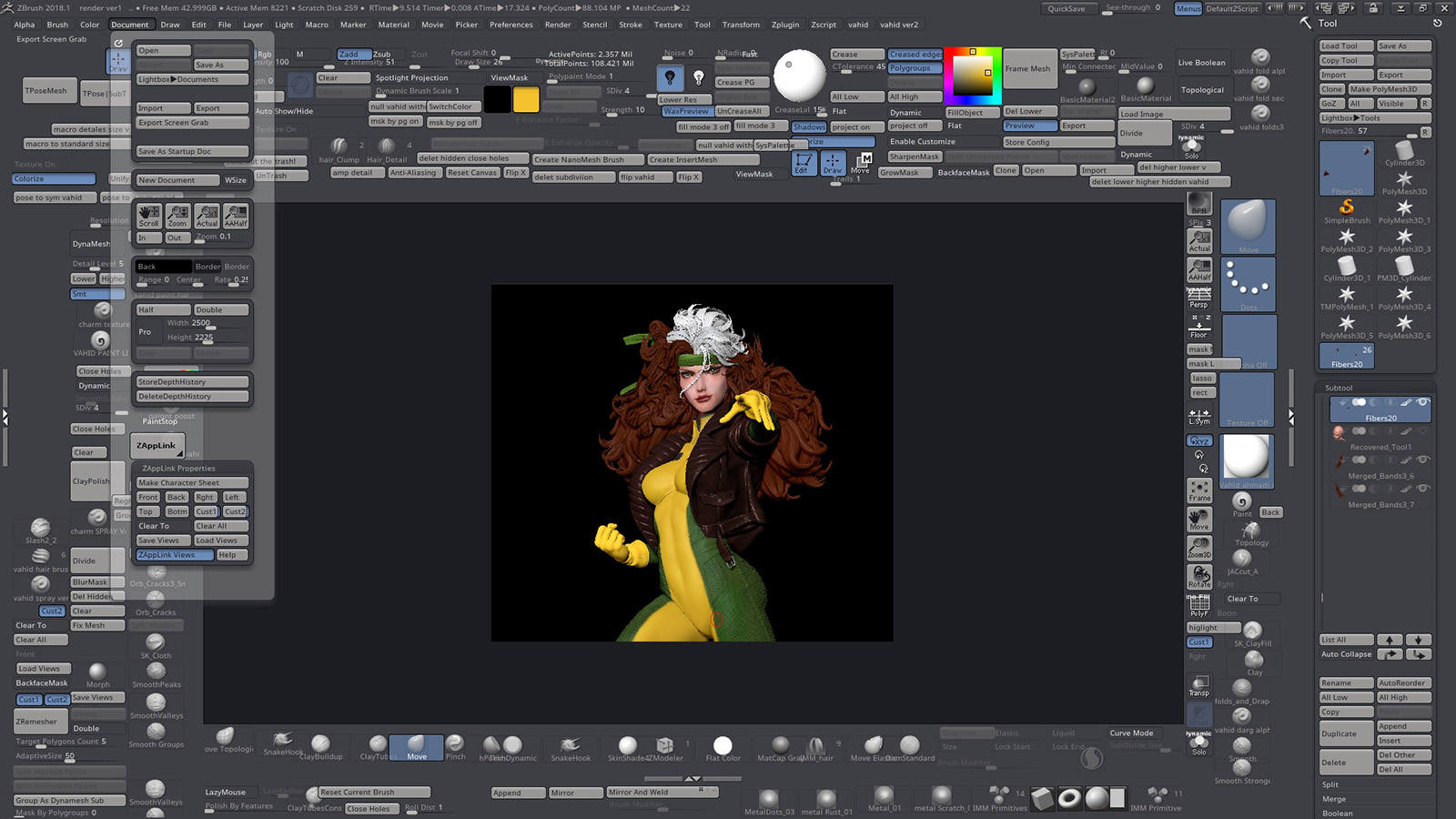Toggle the Polygroups option
Image resolution: width=1456 pixels, height=819 pixels.
point(915,68)
